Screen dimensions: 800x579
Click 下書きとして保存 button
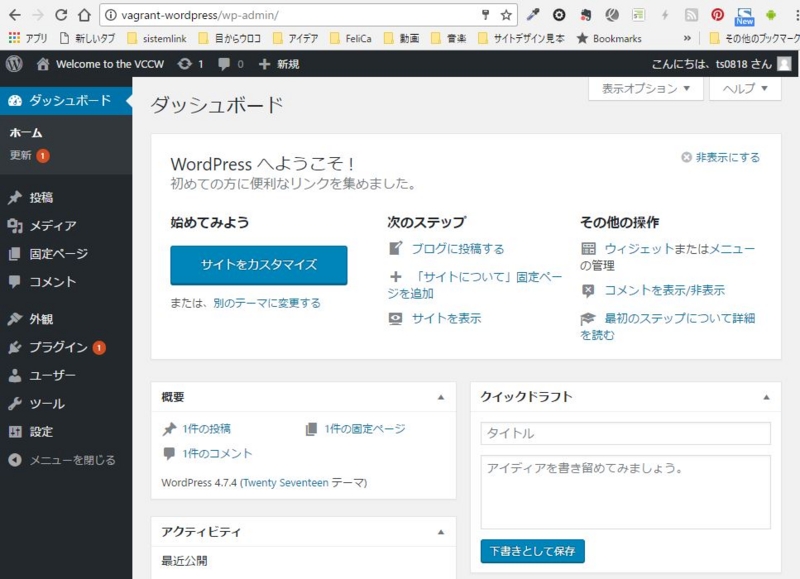pyautogui.click(x=532, y=551)
